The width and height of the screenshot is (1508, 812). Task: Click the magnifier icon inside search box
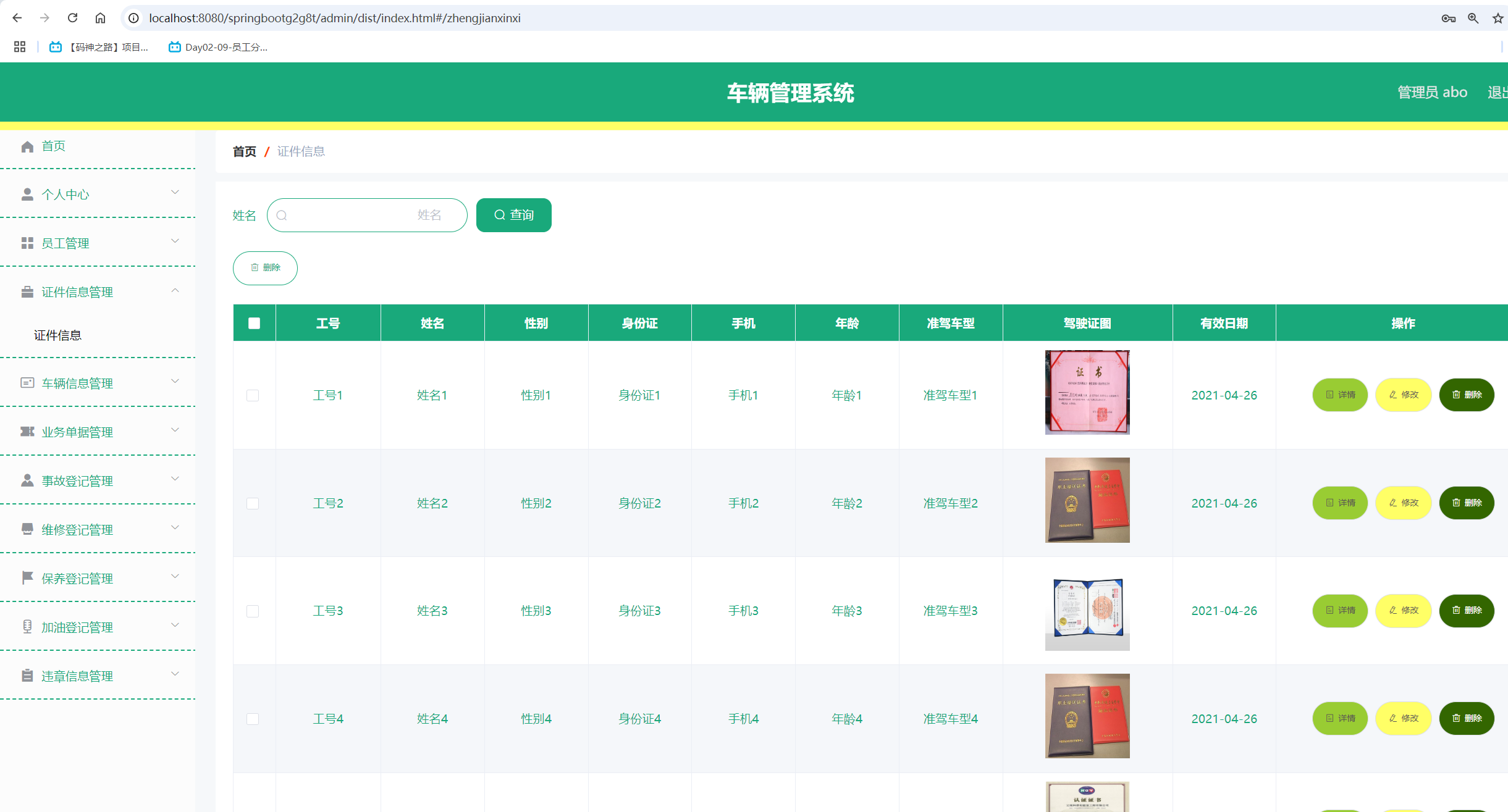(x=282, y=215)
